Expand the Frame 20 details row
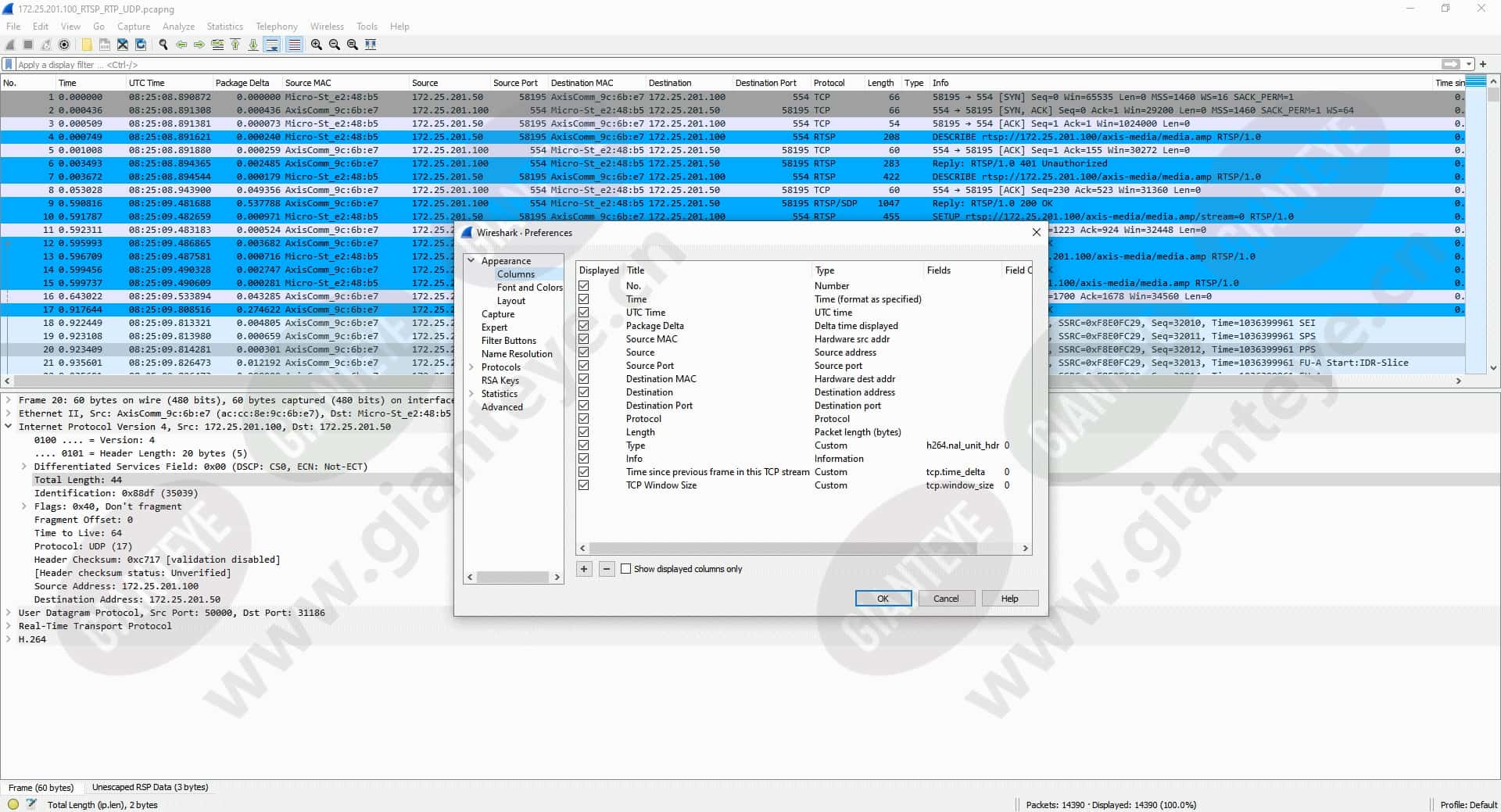1501x812 pixels. (x=9, y=400)
